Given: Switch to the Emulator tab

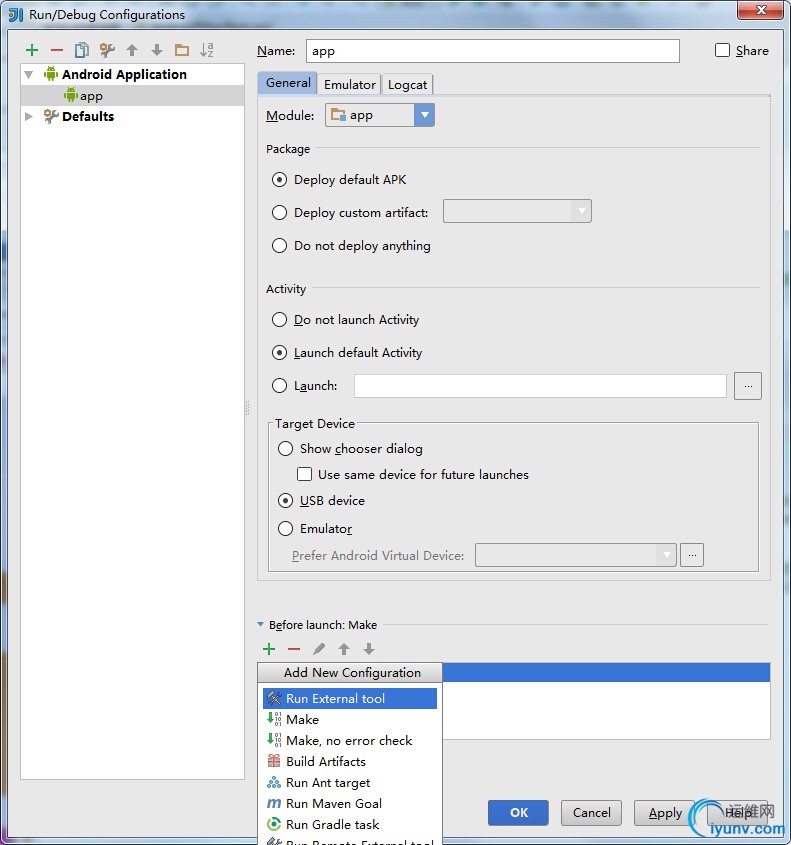Looking at the screenshot, I should tap(350, 85).
